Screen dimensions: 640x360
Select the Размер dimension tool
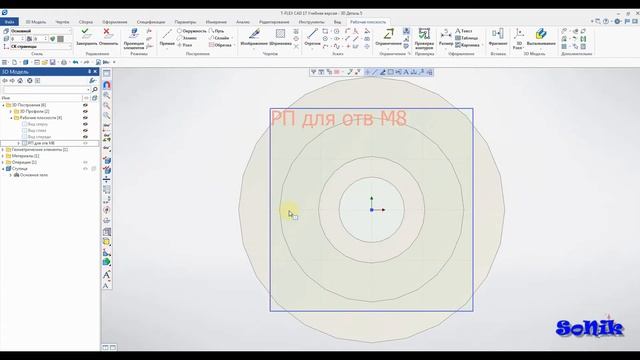pos(446,37)
